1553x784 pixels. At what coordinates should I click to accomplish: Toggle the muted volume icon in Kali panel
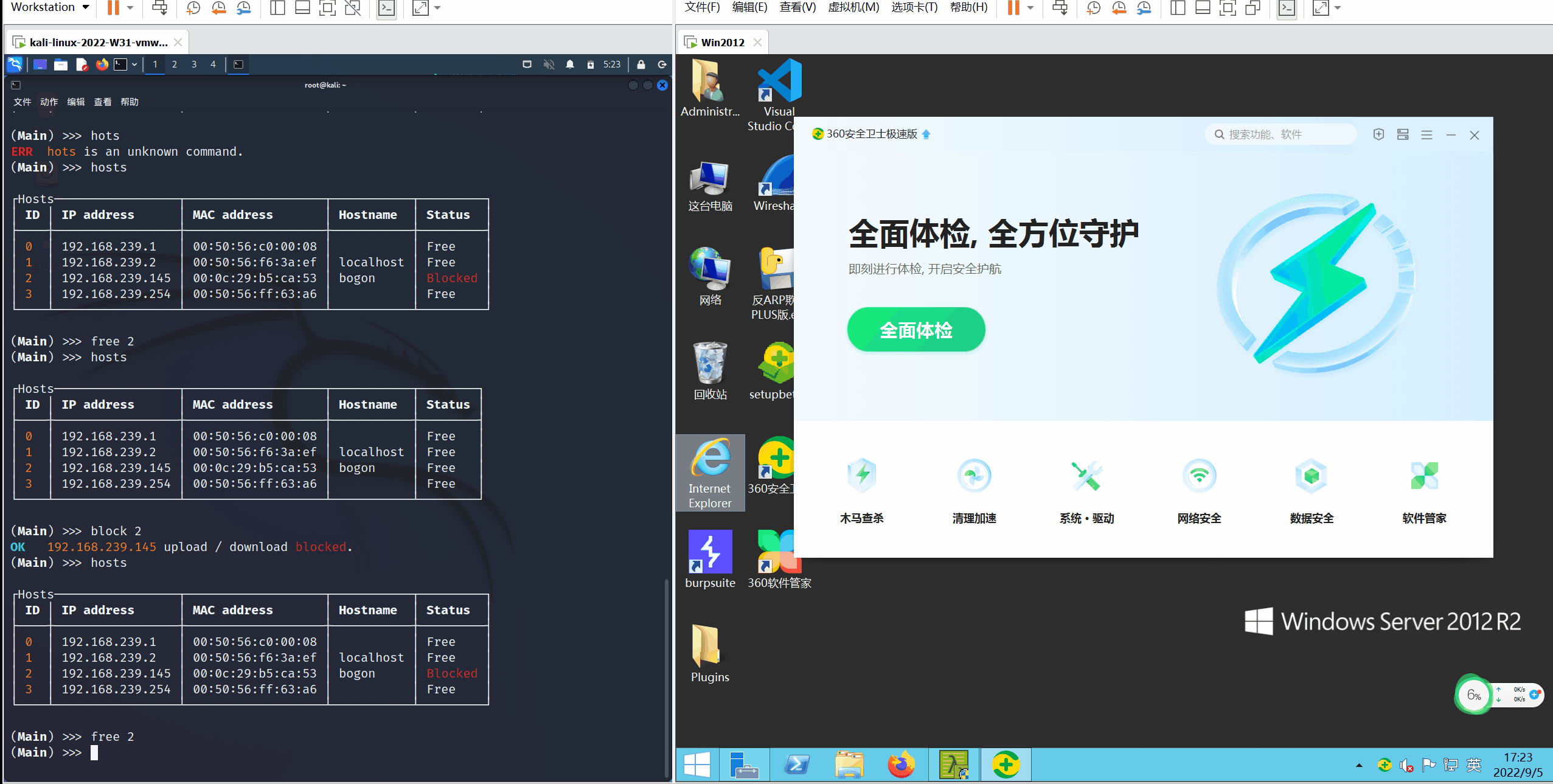pyautogui.click(x=549, y=64)
